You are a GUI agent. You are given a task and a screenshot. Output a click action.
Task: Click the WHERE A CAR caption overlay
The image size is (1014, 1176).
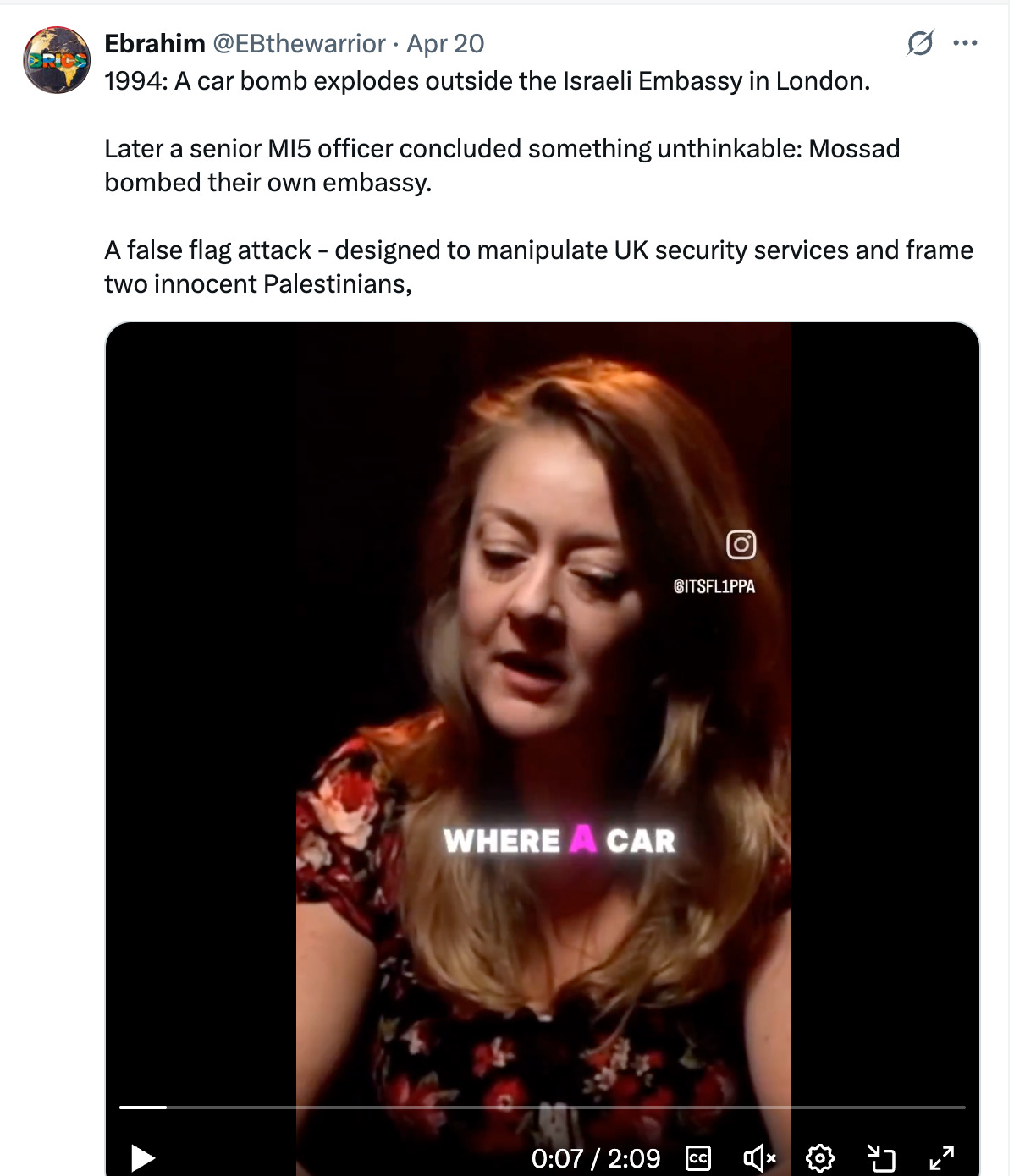(559, 840)
